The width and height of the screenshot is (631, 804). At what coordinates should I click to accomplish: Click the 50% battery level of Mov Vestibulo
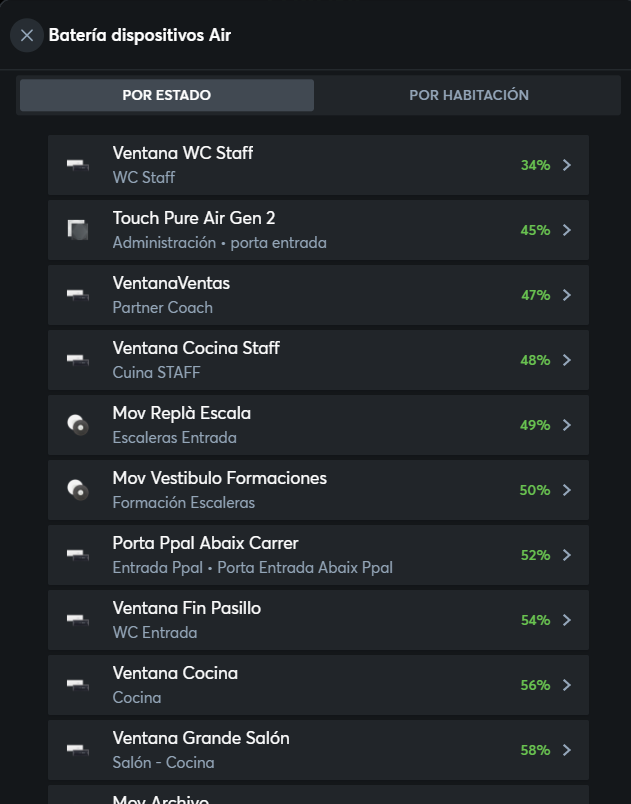(535, 490)
